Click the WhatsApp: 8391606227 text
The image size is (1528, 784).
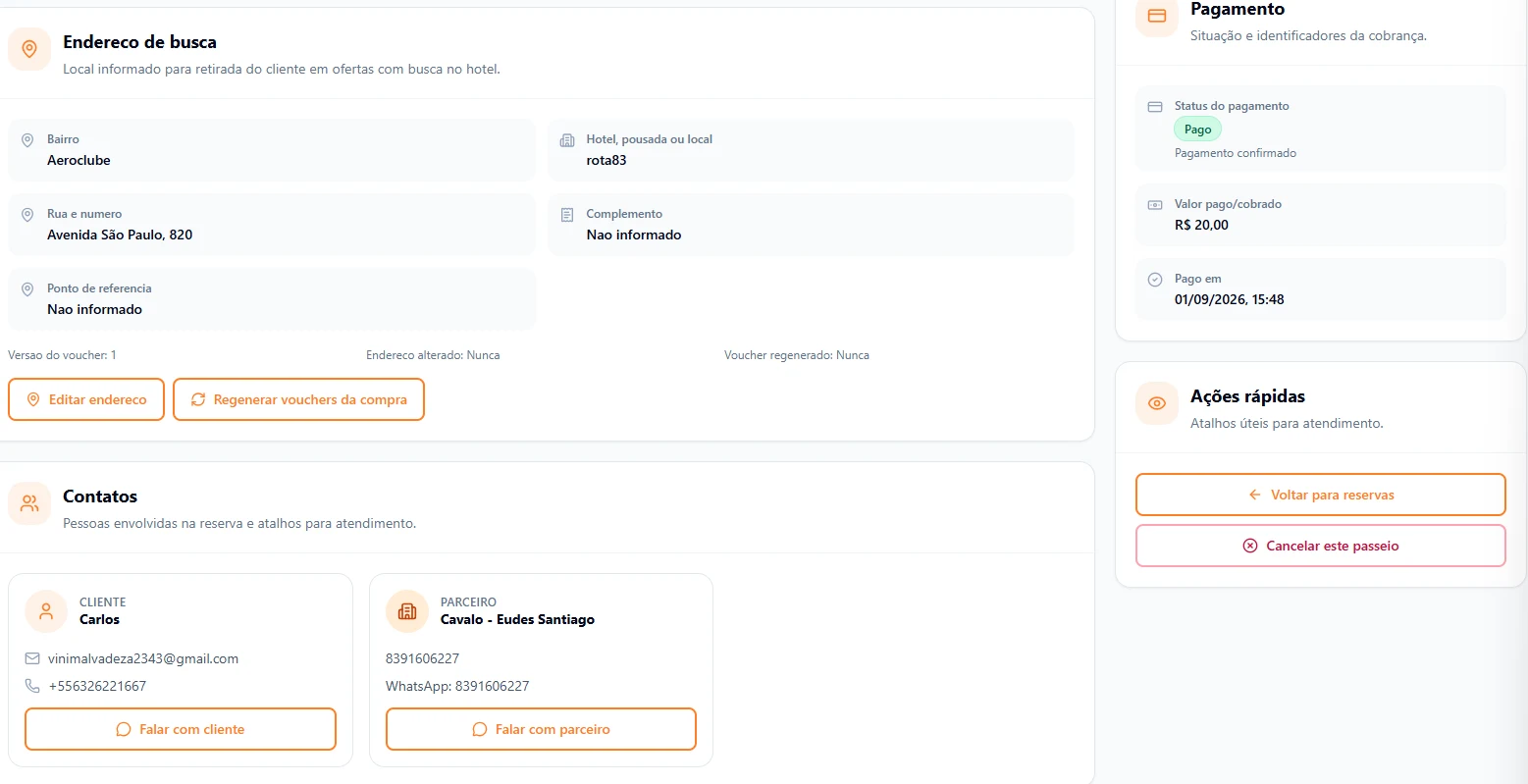[457, 686]
